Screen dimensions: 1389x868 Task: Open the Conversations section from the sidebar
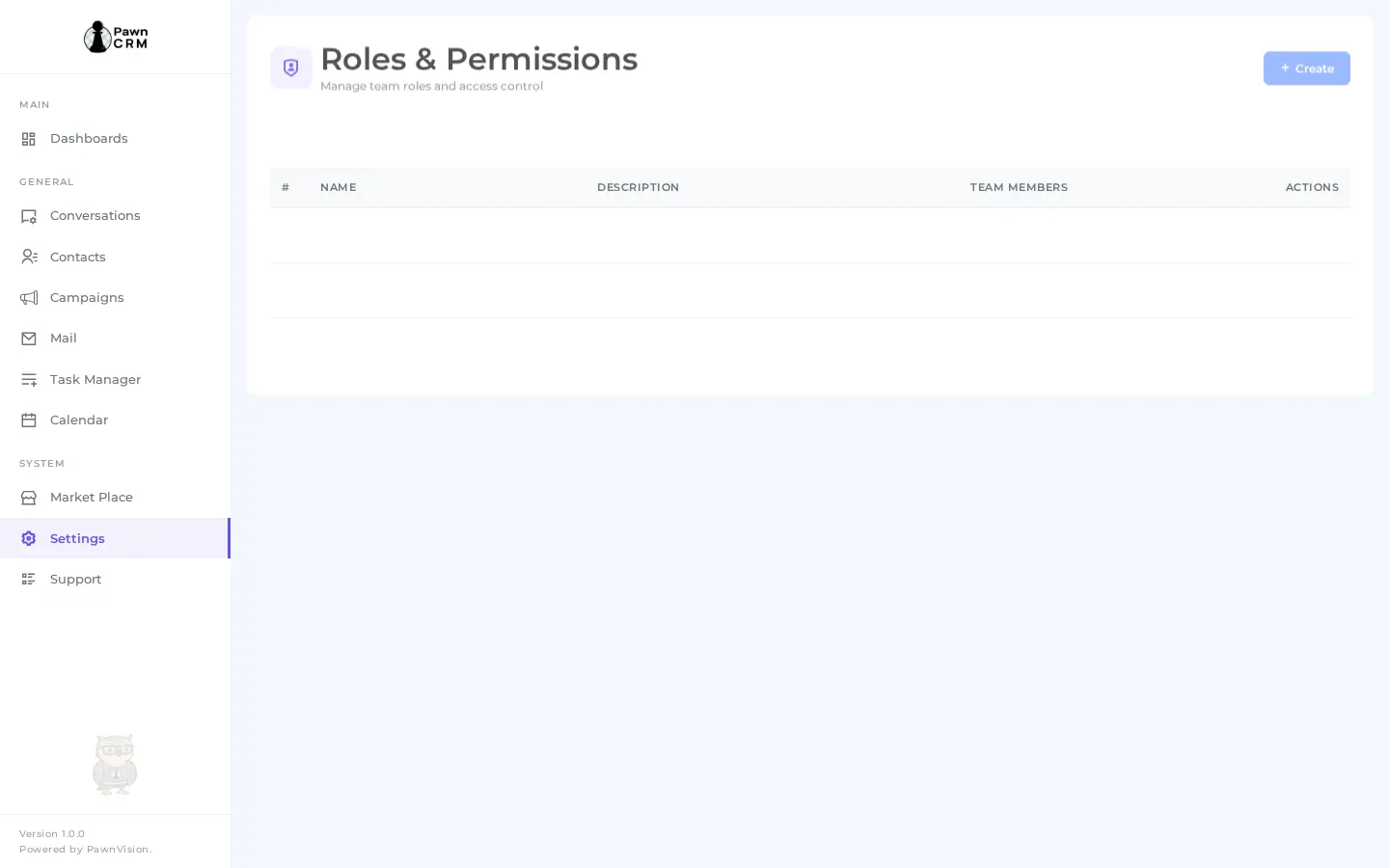95,216
